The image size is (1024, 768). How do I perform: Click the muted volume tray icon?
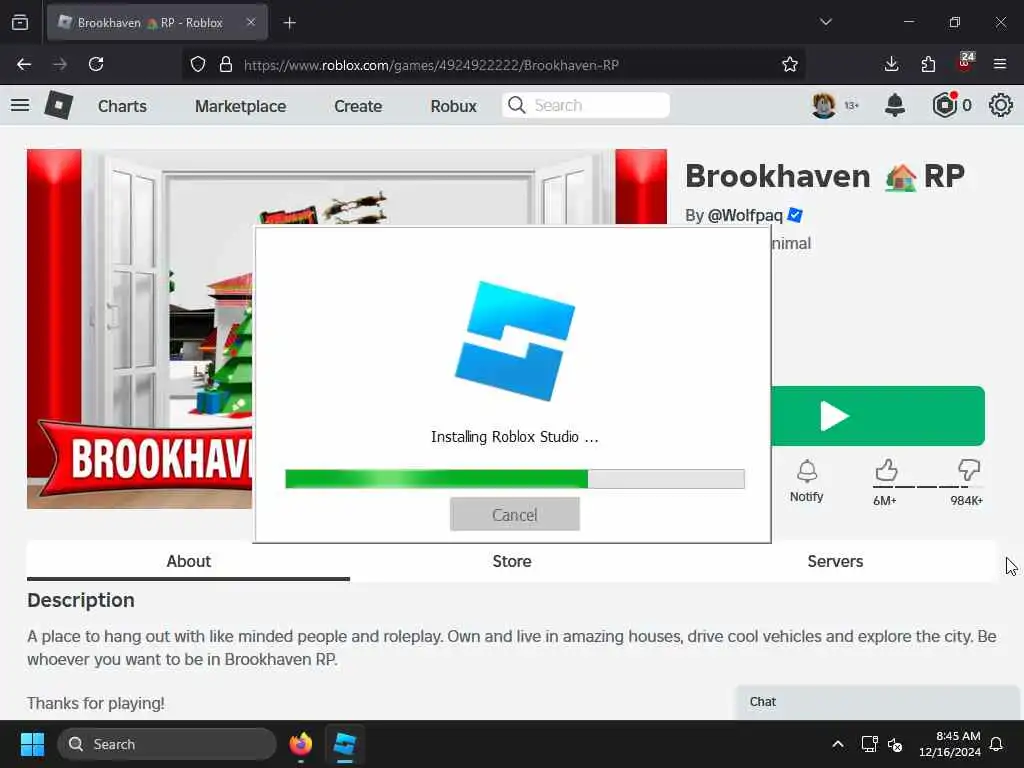pyautogui.click(x=895, y=744)
